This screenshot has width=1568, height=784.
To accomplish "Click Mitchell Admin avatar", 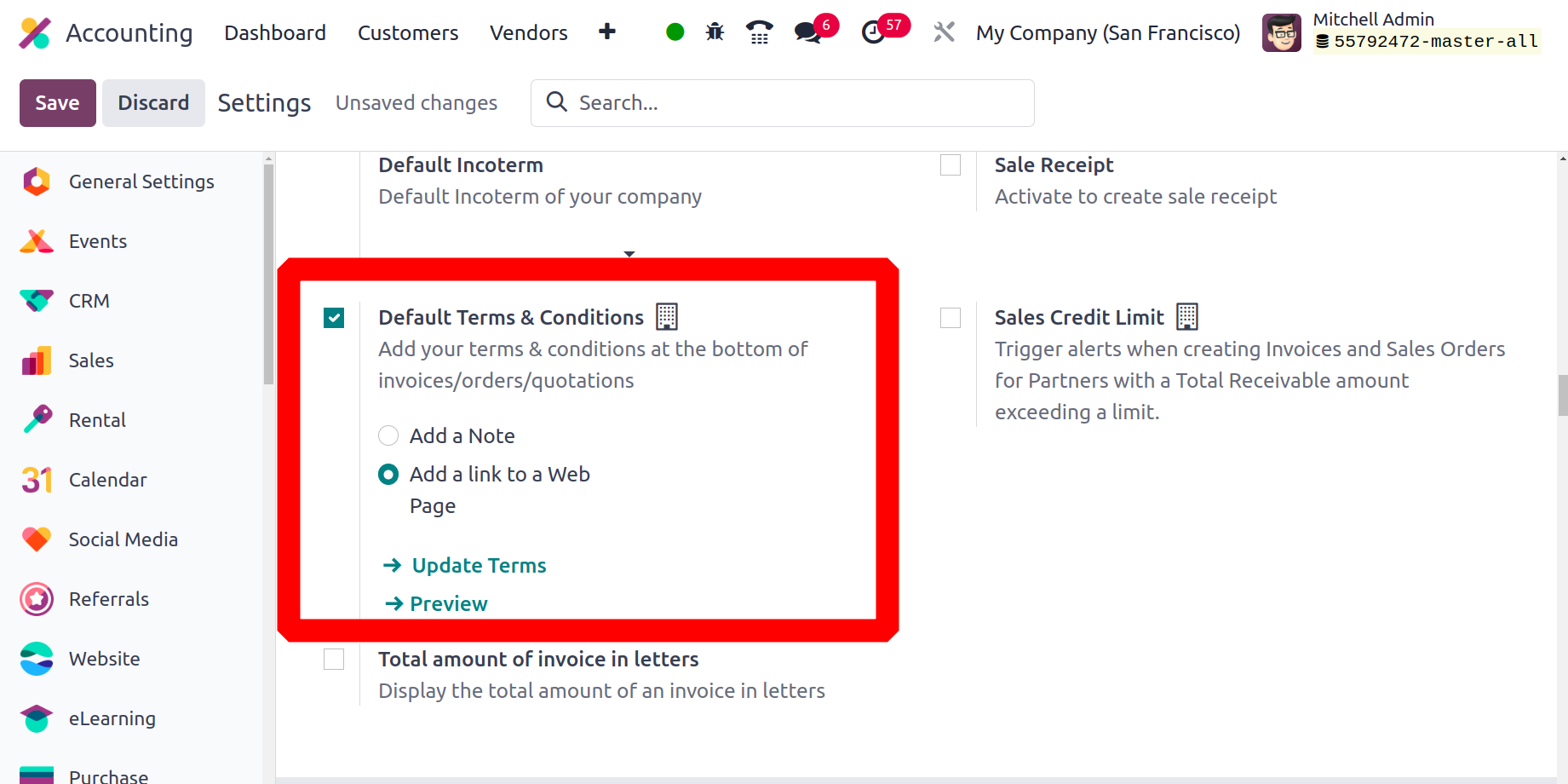I will [x=1281, y=32].
